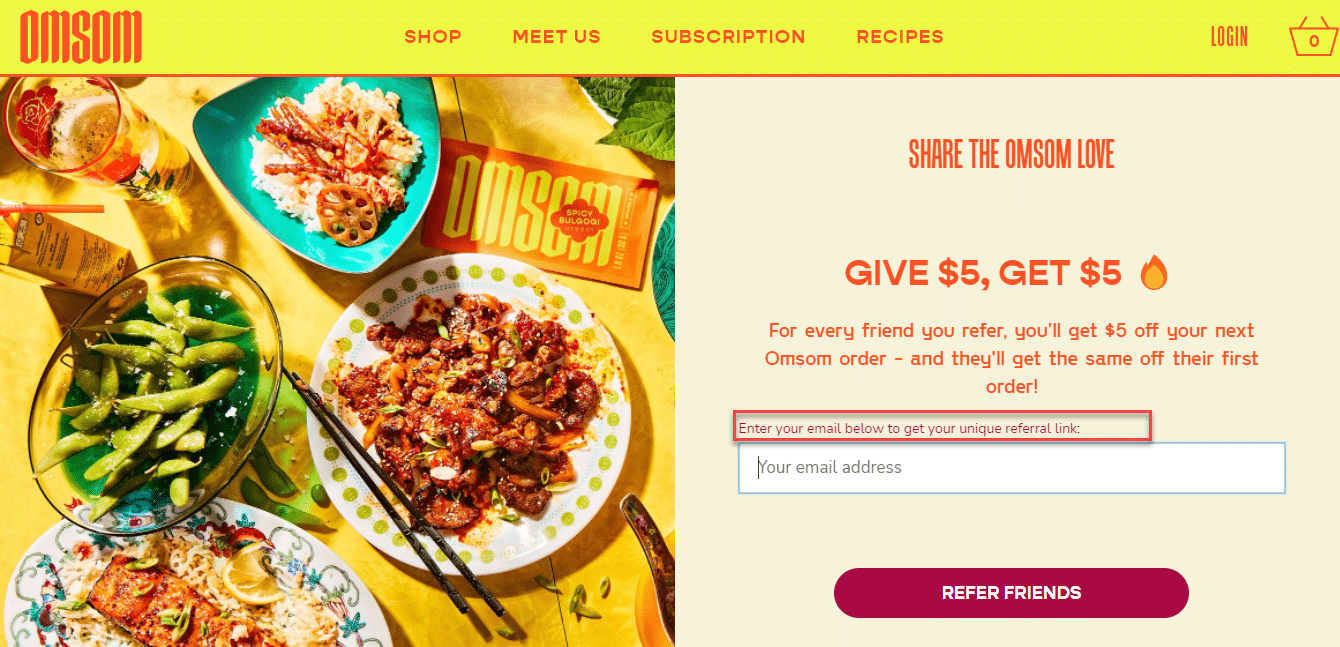Open the MEET US page
The width and height of the screenshot is (1340, 647).
click(557, 37)
